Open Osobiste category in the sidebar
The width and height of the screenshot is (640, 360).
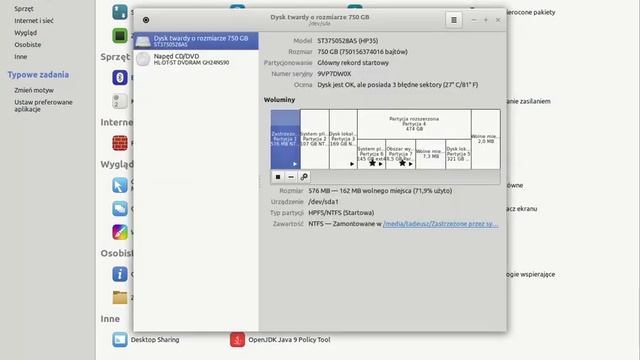point(28,44)
